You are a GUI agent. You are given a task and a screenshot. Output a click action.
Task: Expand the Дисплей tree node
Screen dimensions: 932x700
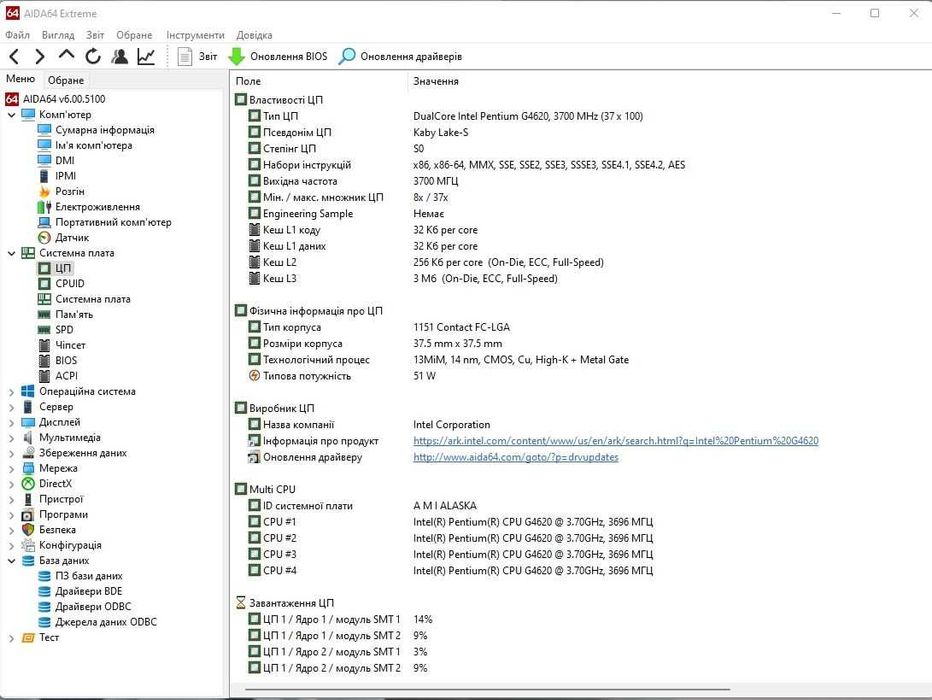(x=11, y=422)
